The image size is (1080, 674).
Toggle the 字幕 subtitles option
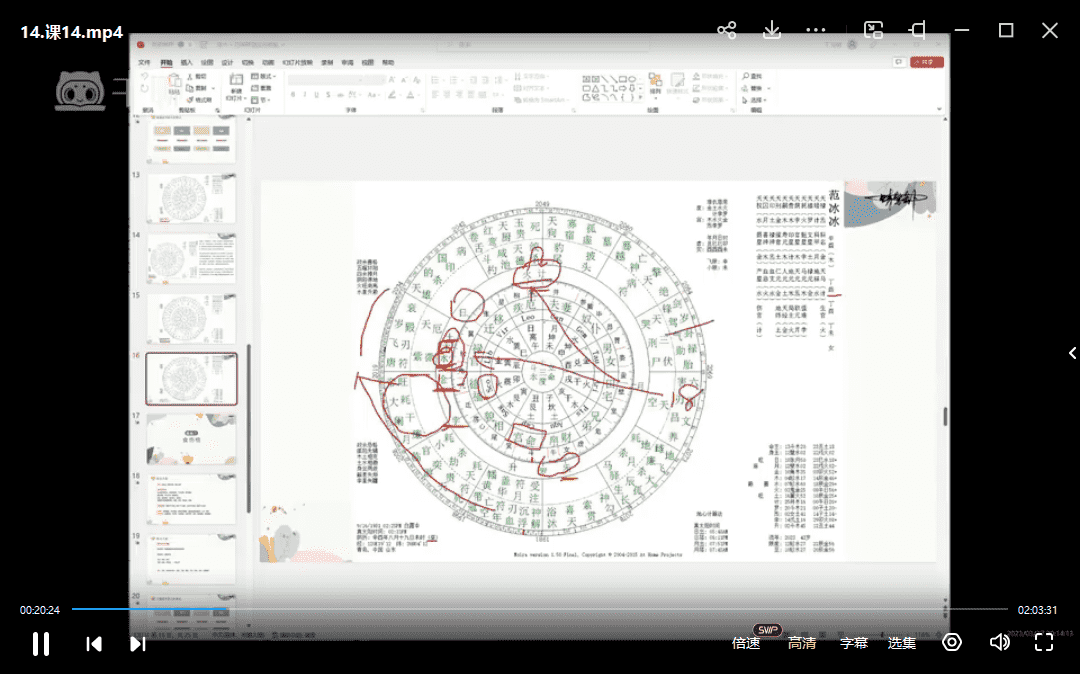click(x=853, y=643)
